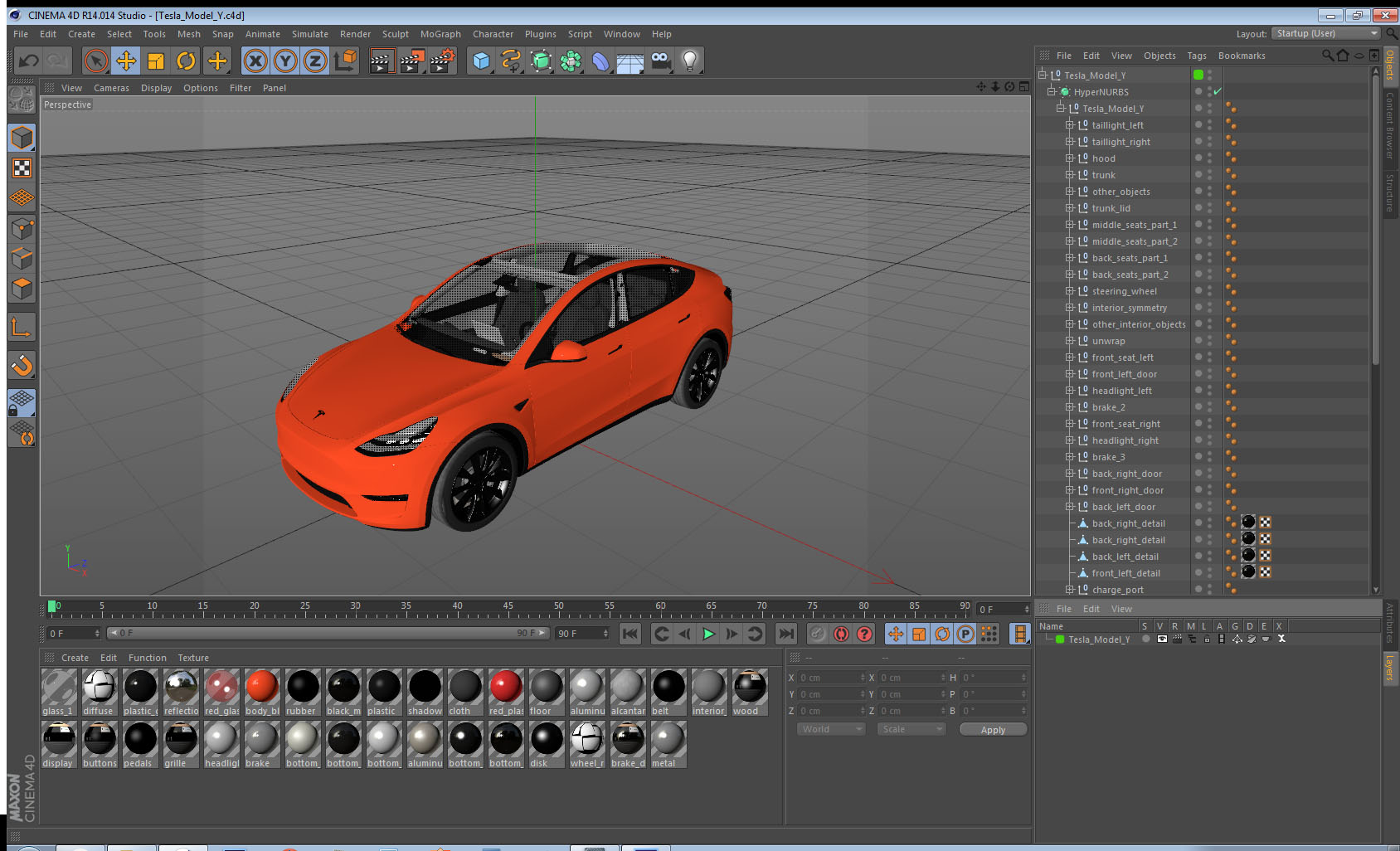The width and height of the screenshot is (1400, 851).
Task: Toggle X axis lock
Action: 255,61
